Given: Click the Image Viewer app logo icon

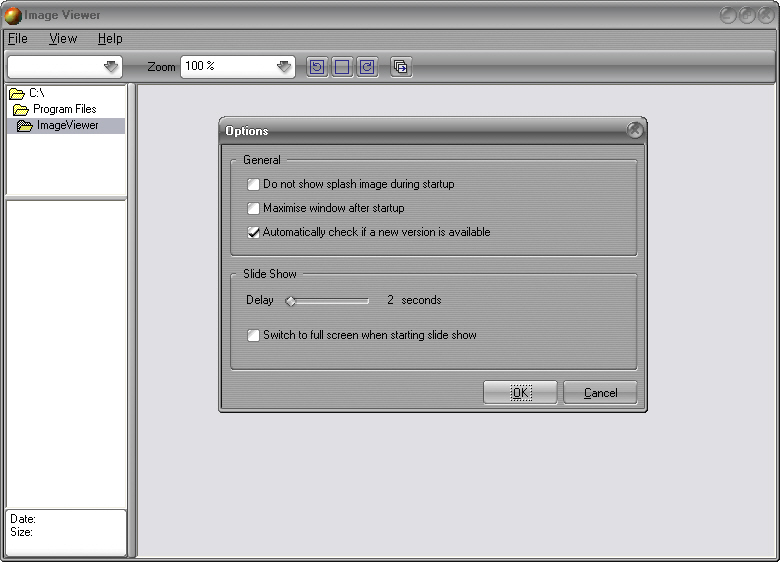Looking at the screenshot, I should (x=12, y=15).
